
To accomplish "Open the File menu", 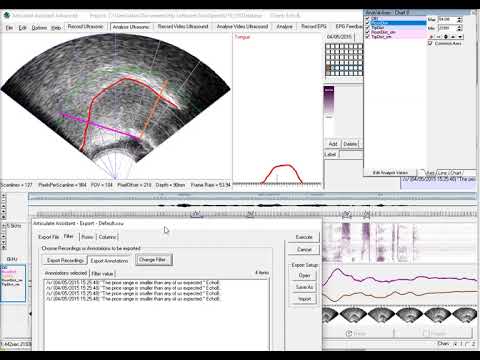I will pos(9,28).
